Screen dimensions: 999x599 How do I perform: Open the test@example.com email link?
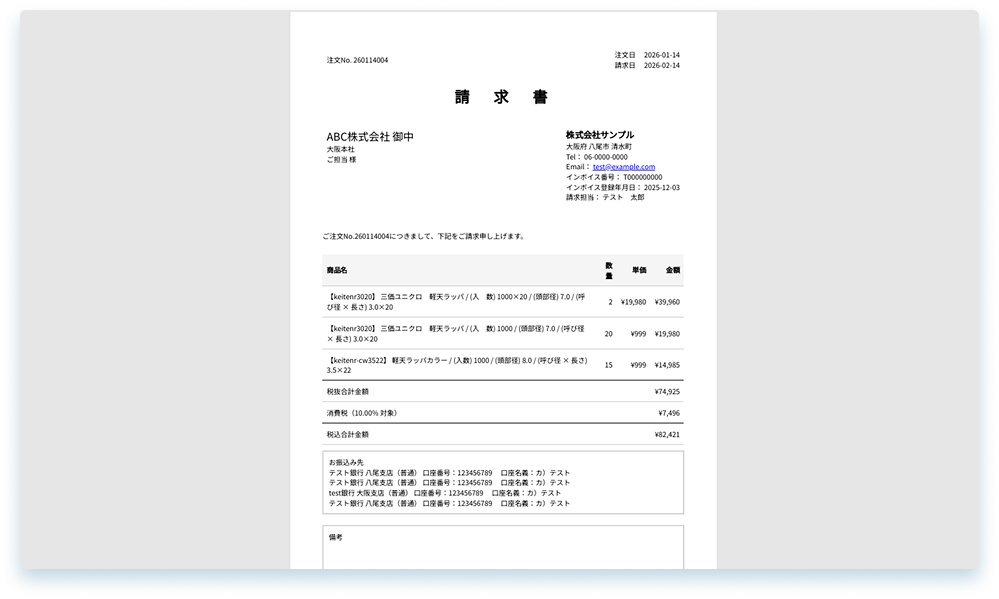[x=624, y=167]
